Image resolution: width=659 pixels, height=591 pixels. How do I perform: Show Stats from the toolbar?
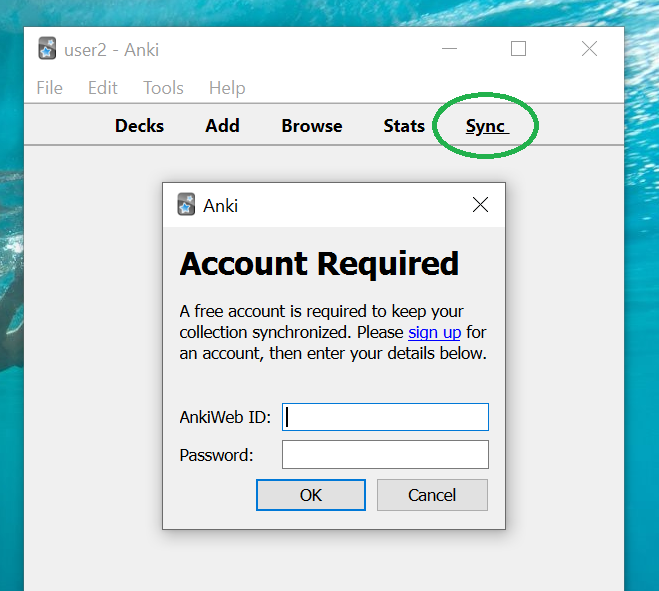click(404, 126)
